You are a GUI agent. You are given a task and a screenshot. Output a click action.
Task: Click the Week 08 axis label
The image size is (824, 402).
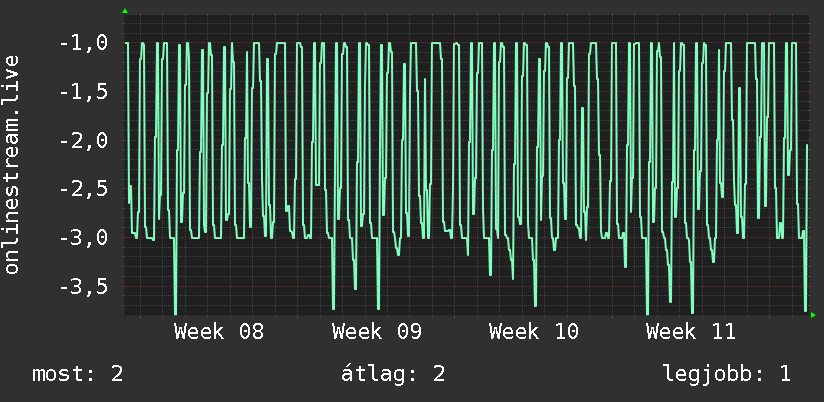219,332
